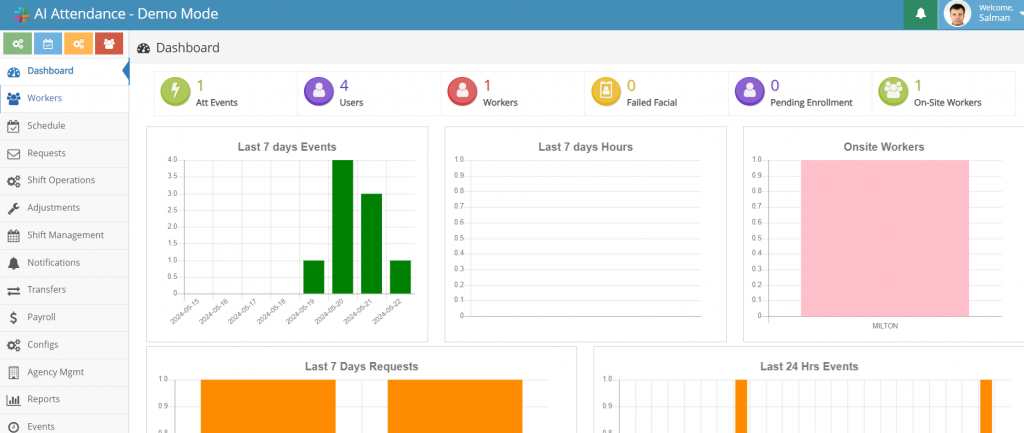This screenshot has height=433, width=1024.
Task: Open the notification bell in header
Action: (x=920, y=14)
